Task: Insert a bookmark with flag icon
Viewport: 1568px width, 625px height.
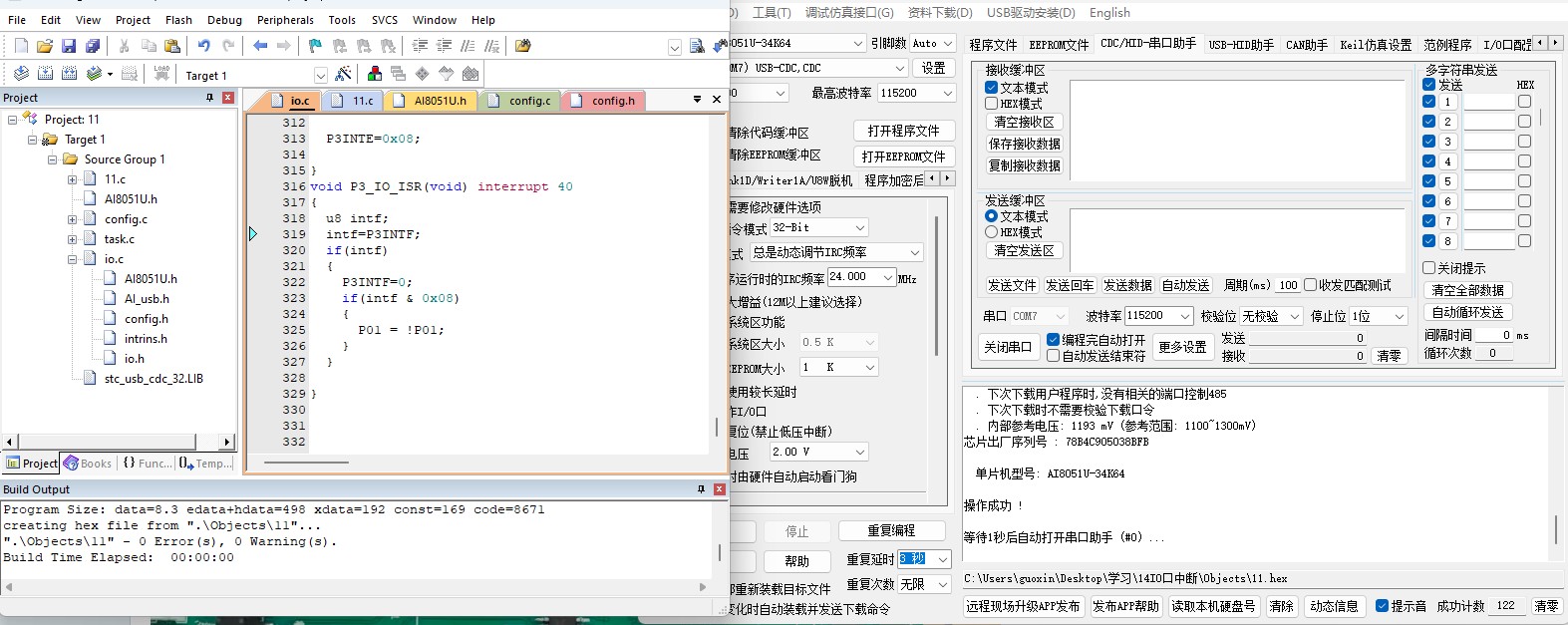Action: point(316,46)
